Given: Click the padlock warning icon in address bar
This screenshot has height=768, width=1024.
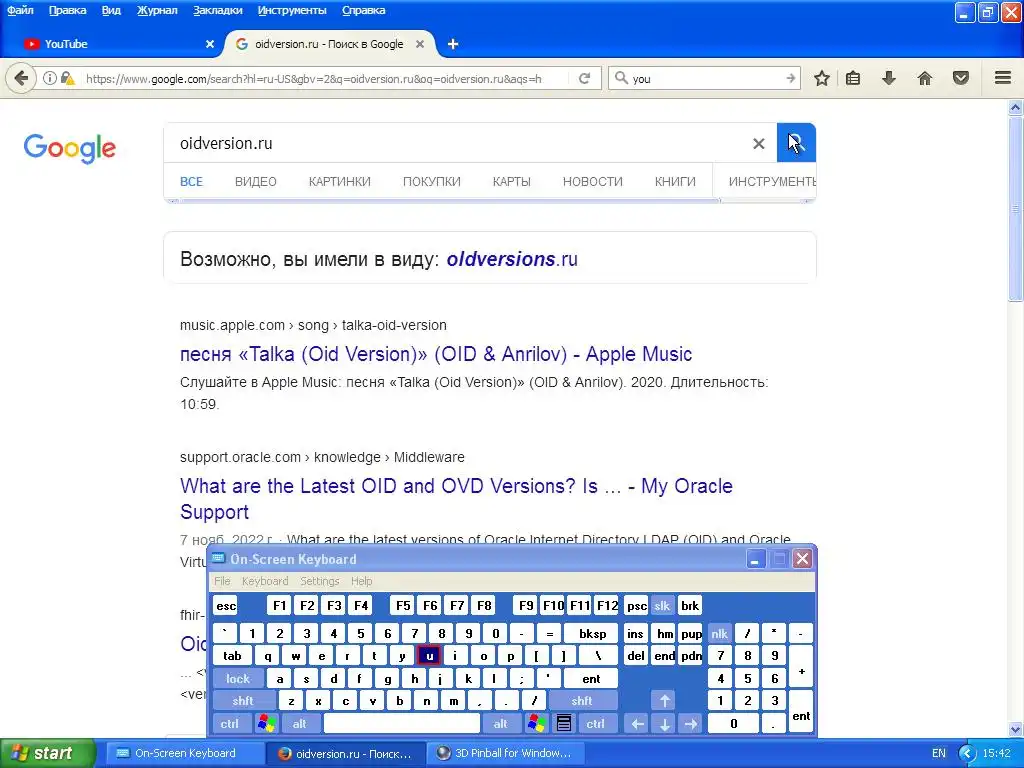Looking at the screenshot, I should tap(67, 78).
